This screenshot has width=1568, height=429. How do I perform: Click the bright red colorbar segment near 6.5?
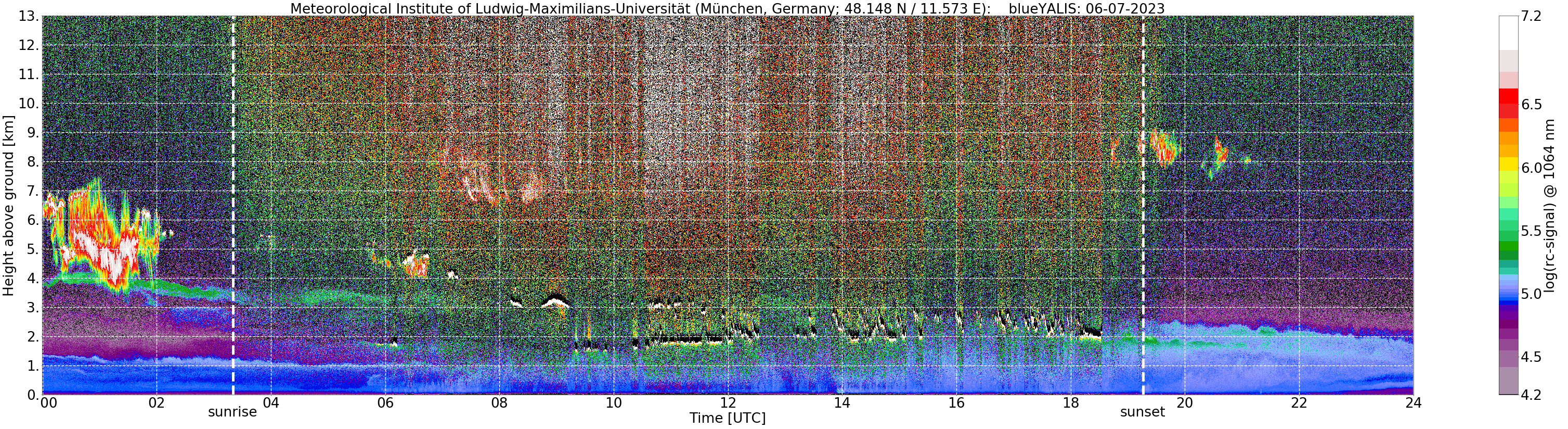1508,96
